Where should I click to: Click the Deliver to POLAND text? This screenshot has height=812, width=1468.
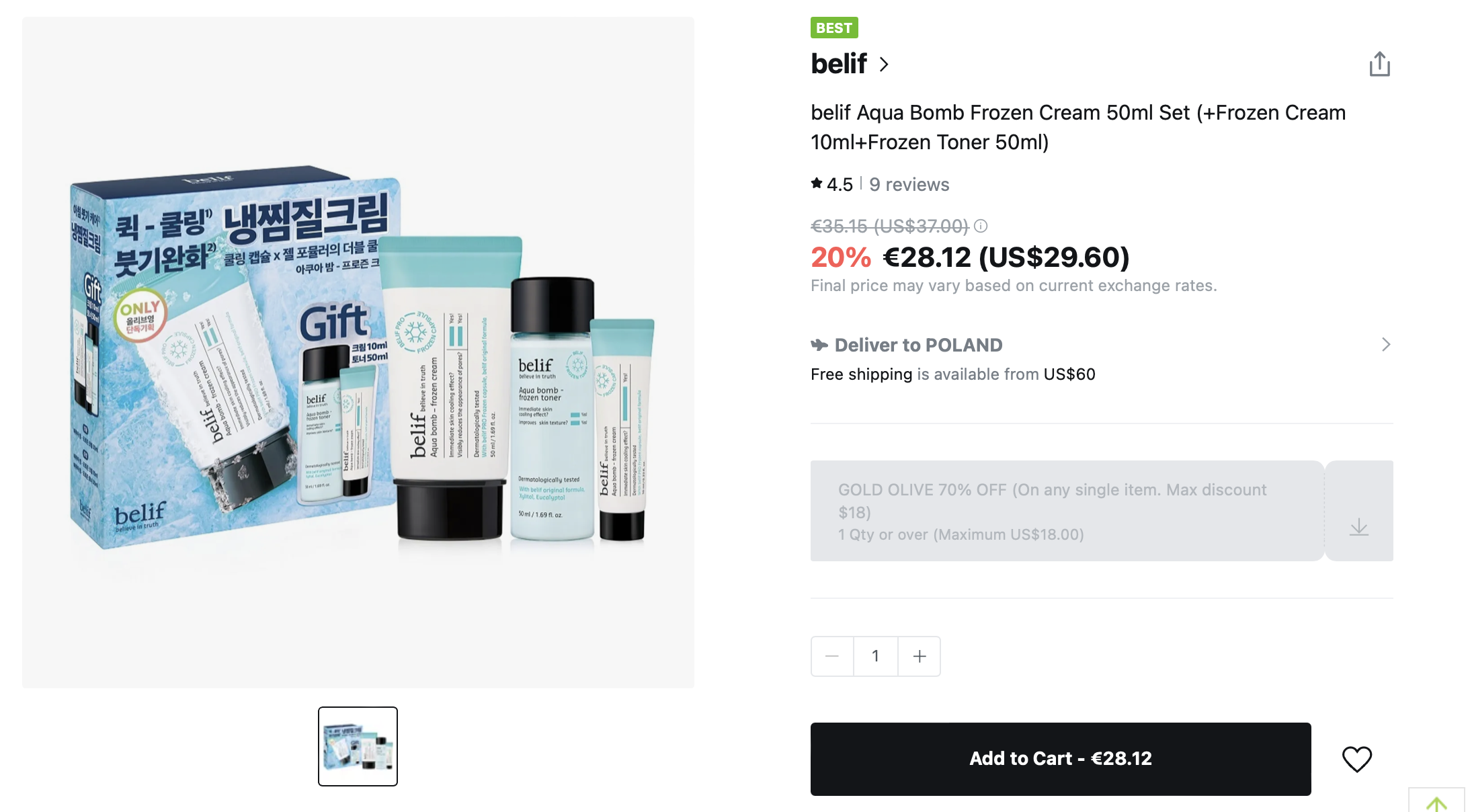[918, 345]
